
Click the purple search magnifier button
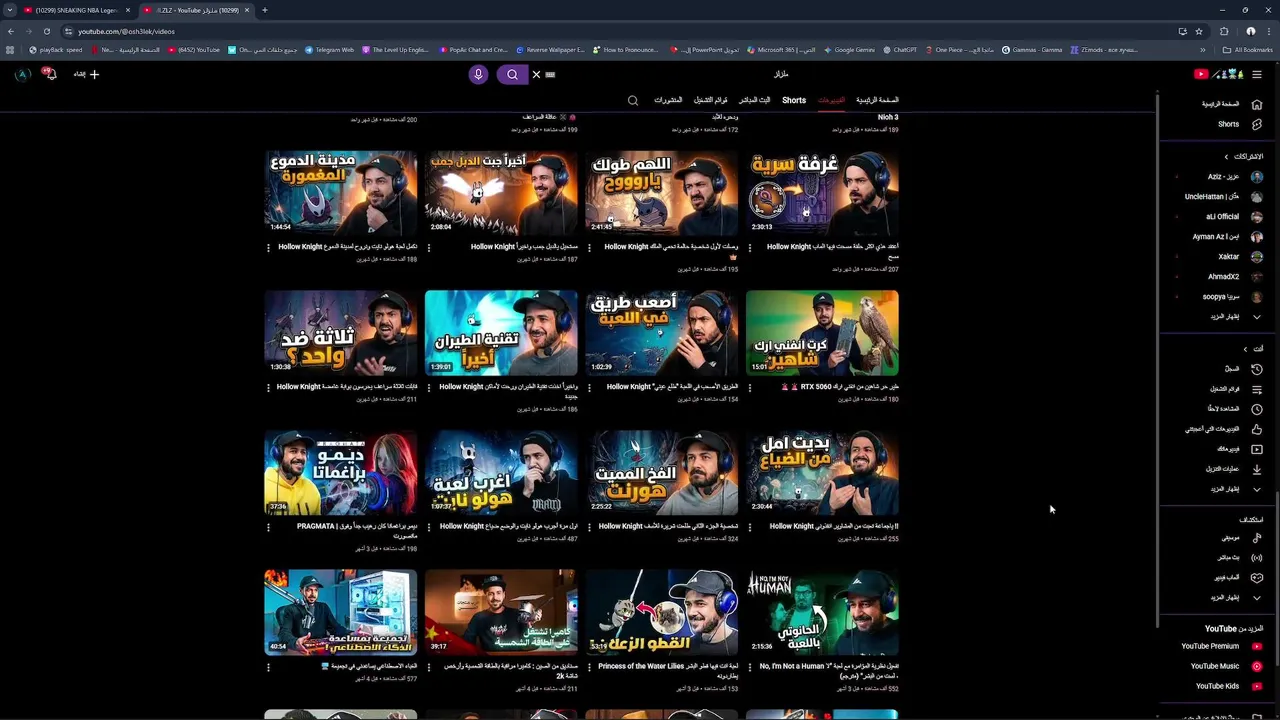(512, 74)
